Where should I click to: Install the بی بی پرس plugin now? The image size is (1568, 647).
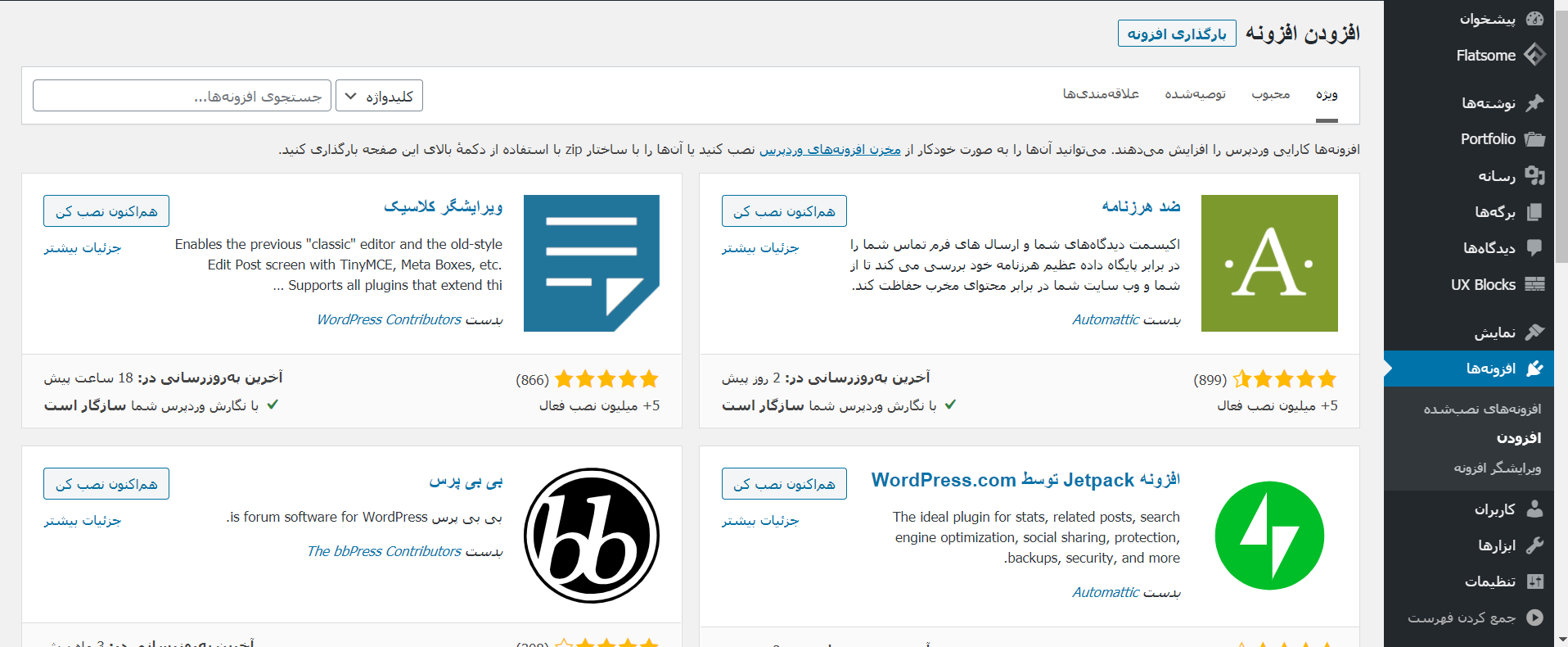[x=106, y=484]
